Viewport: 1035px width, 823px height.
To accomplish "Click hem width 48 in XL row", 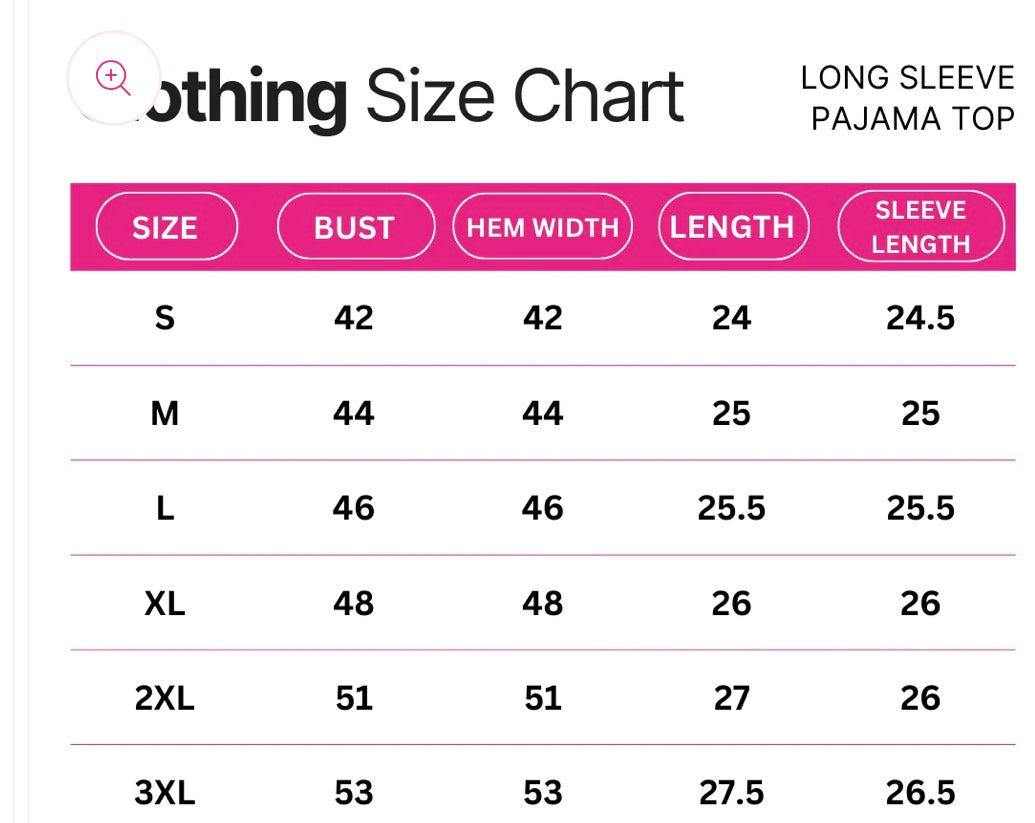I will click(543, 603).
